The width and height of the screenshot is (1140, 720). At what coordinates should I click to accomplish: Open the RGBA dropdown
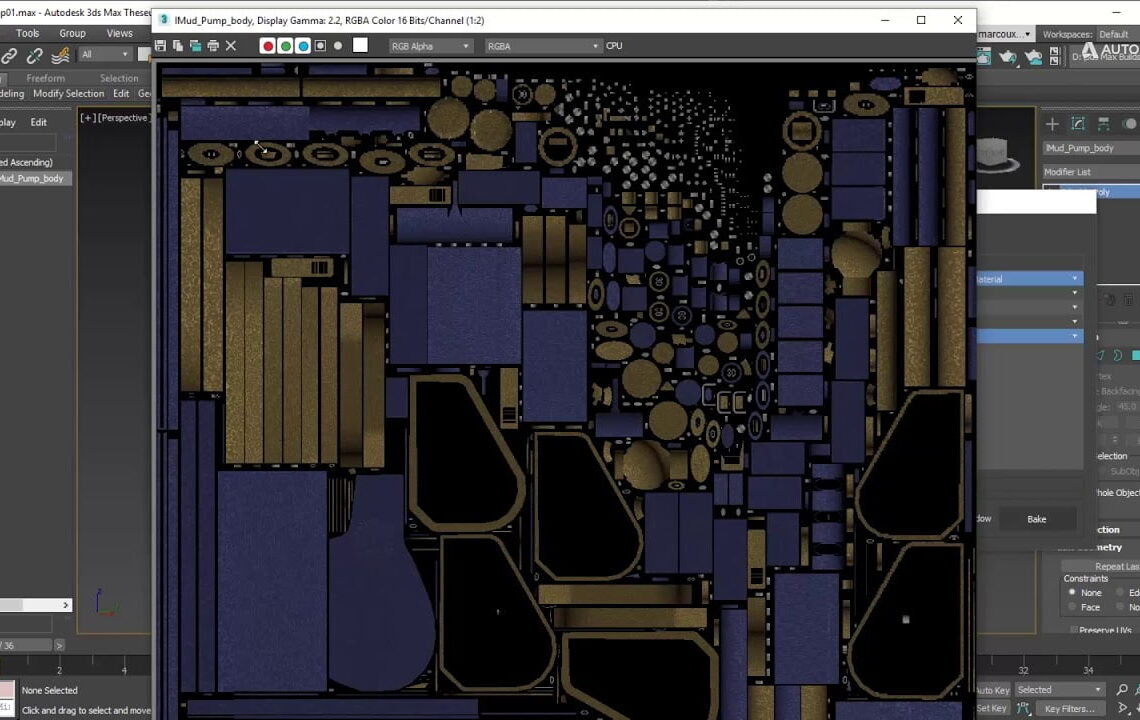pos(543,46)
